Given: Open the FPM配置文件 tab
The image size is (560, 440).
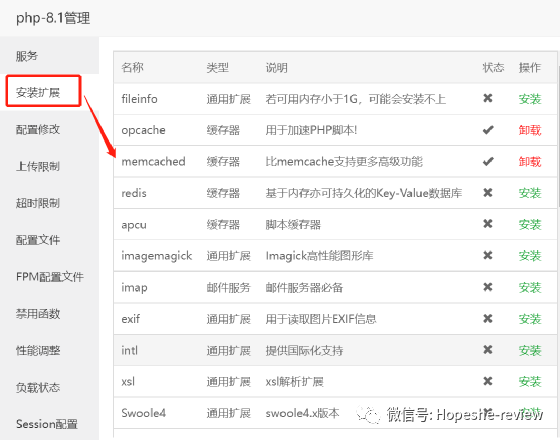Looking at the screenshot, I should click(49, 276).
